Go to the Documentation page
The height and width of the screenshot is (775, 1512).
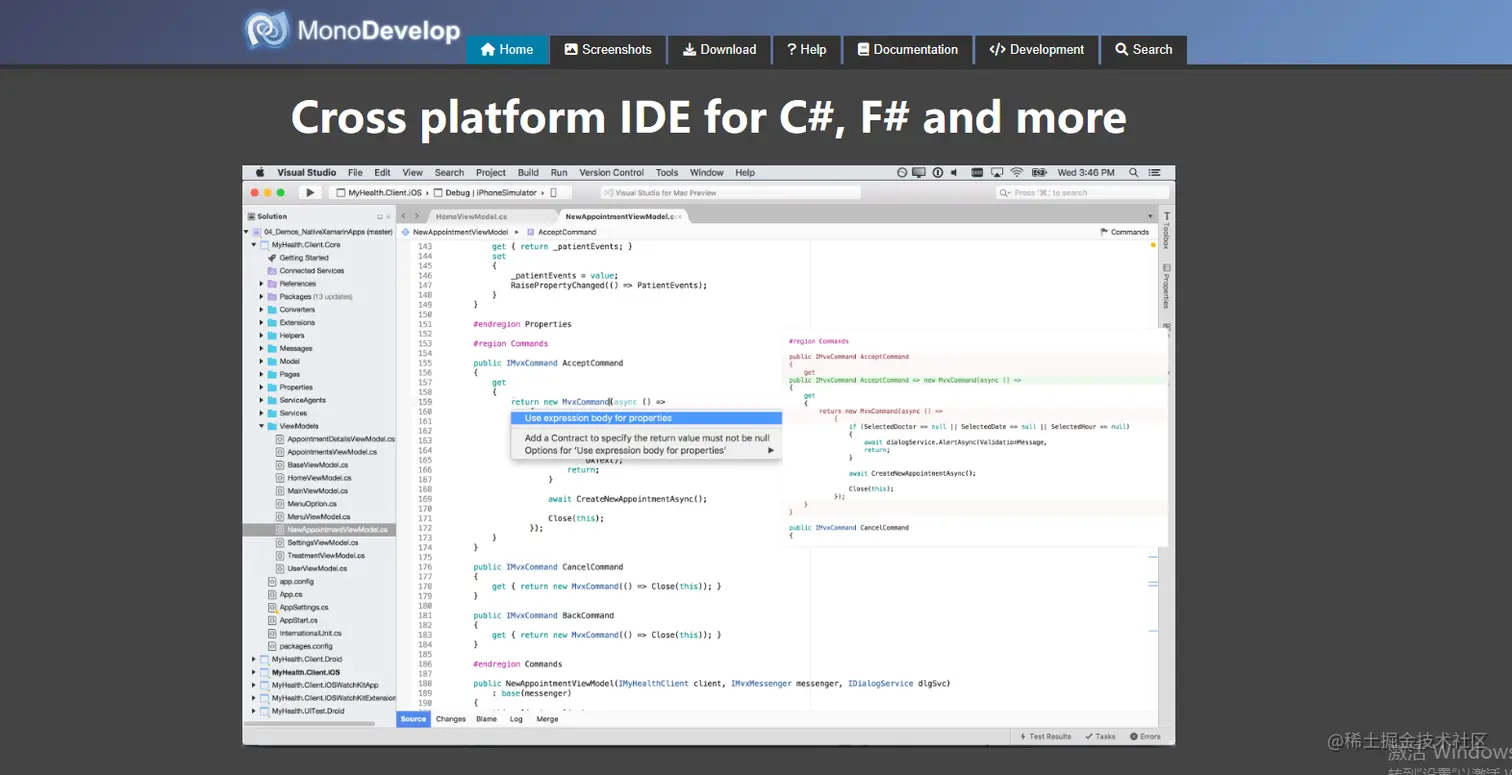[x=907, y=49]
